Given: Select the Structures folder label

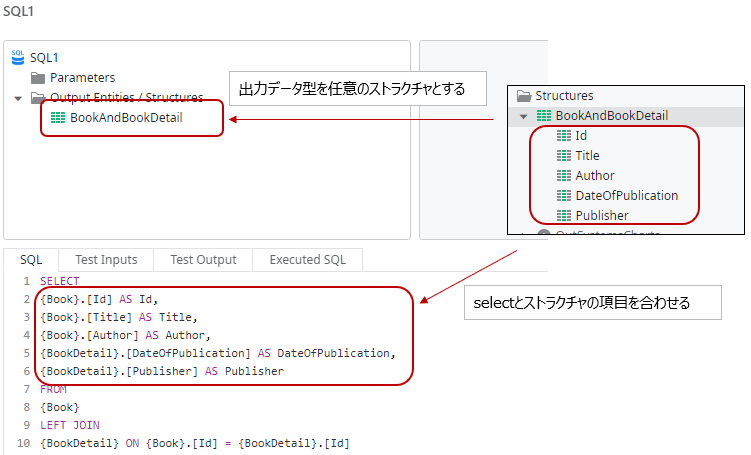Looking at the screenshot, I should point(564,96).
